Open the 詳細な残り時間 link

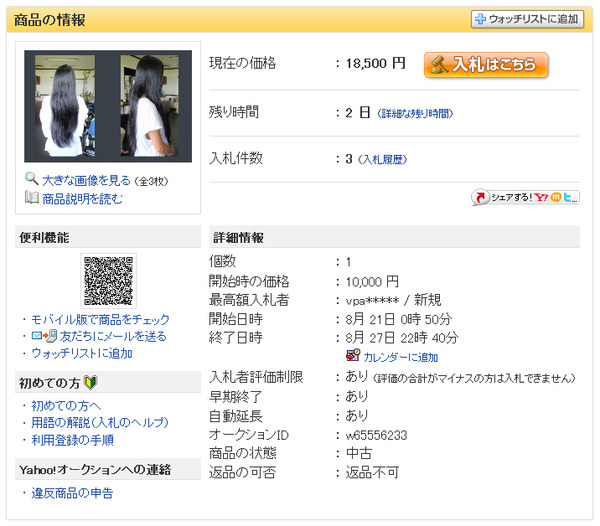click(x=415, y=114)
